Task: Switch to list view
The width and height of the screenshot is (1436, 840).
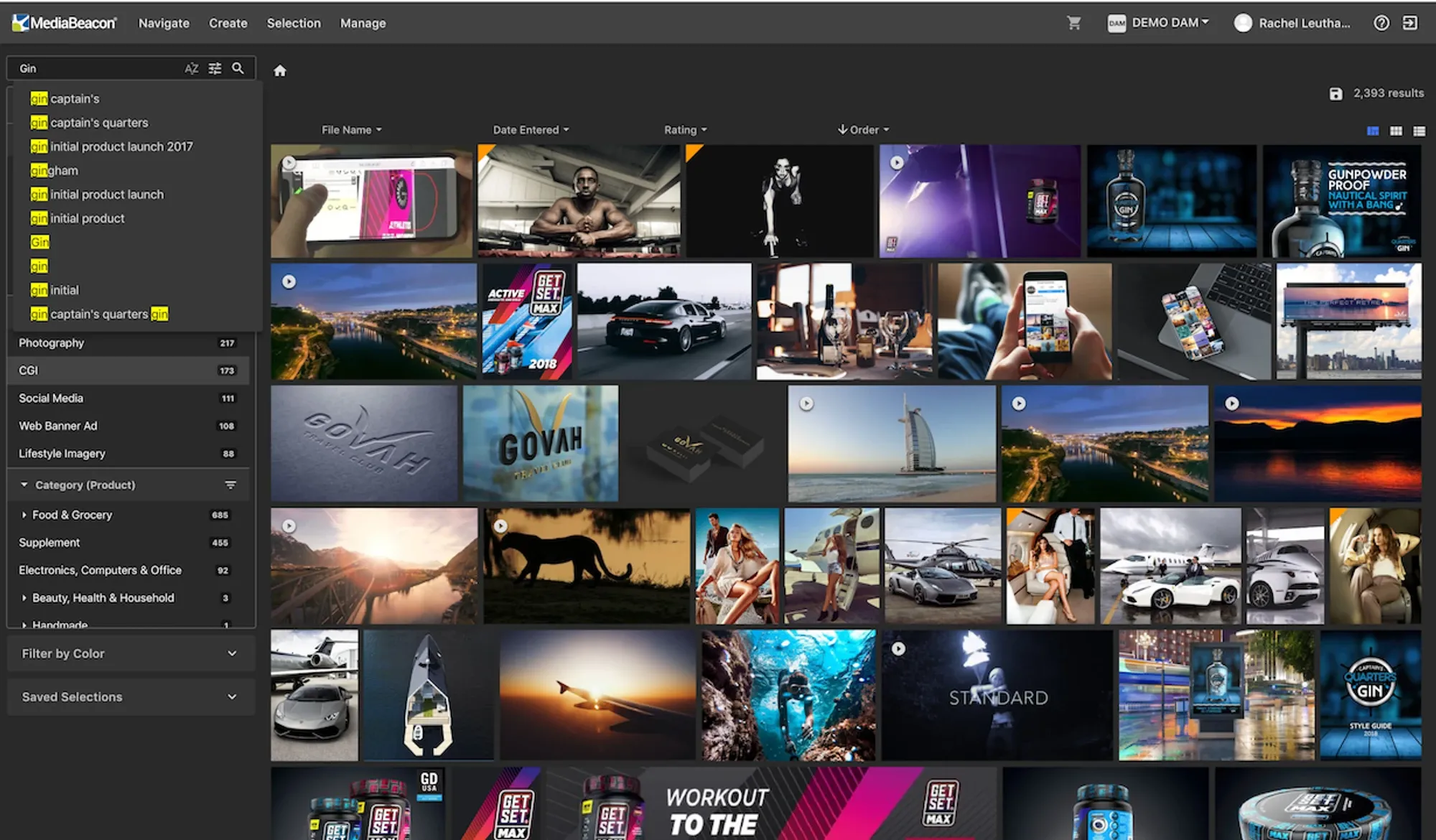Action: (1419, 131)
